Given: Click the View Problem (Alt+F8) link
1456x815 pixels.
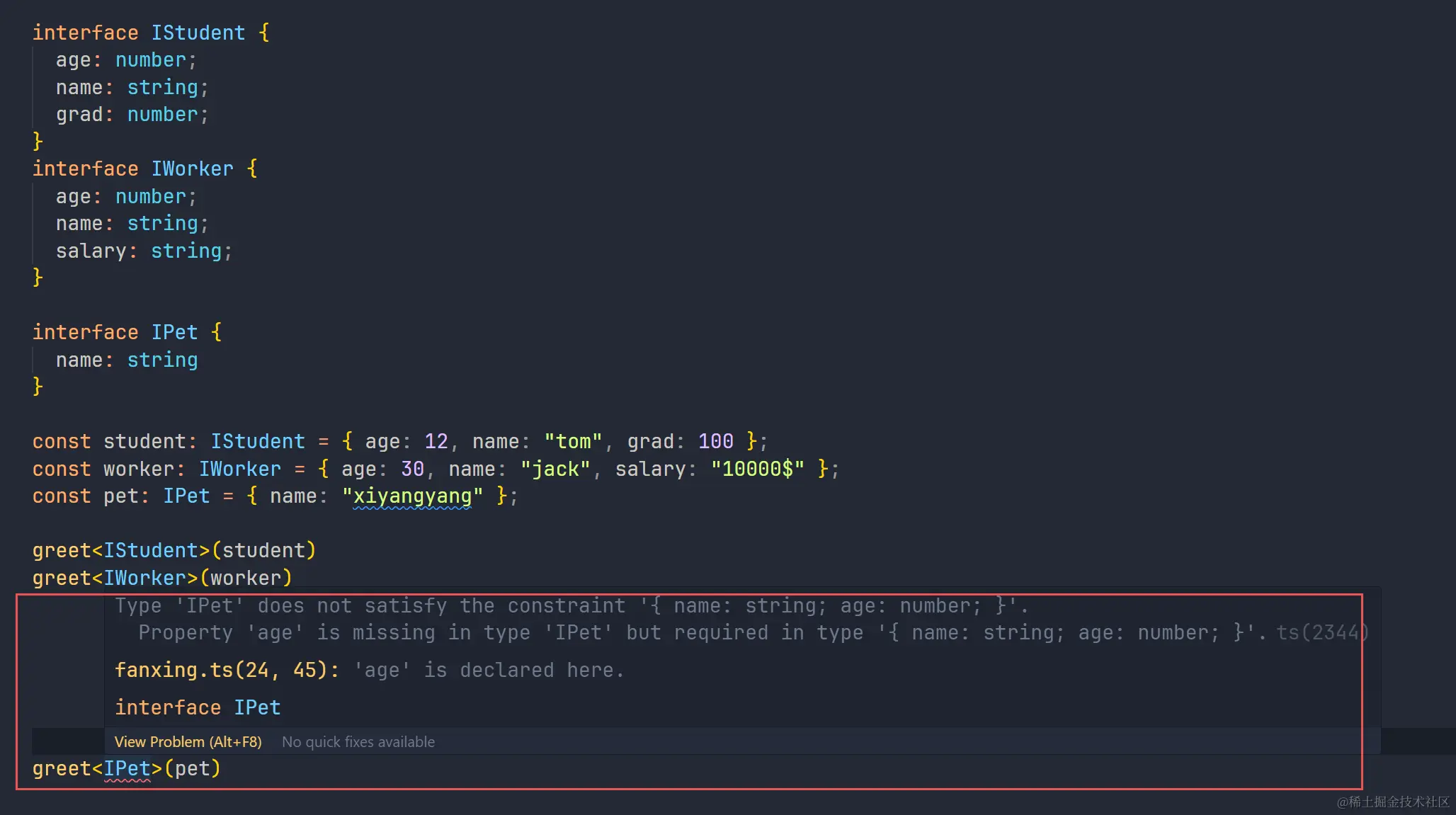Looking at the screenshot, I should (x=188, y=741).
